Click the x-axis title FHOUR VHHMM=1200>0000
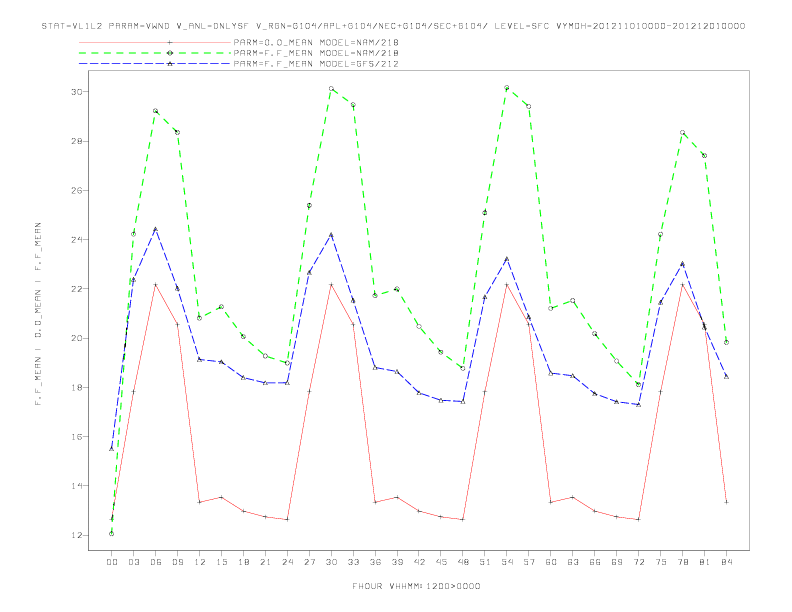This screenshot has height=612, width=792. click(416, 586)
